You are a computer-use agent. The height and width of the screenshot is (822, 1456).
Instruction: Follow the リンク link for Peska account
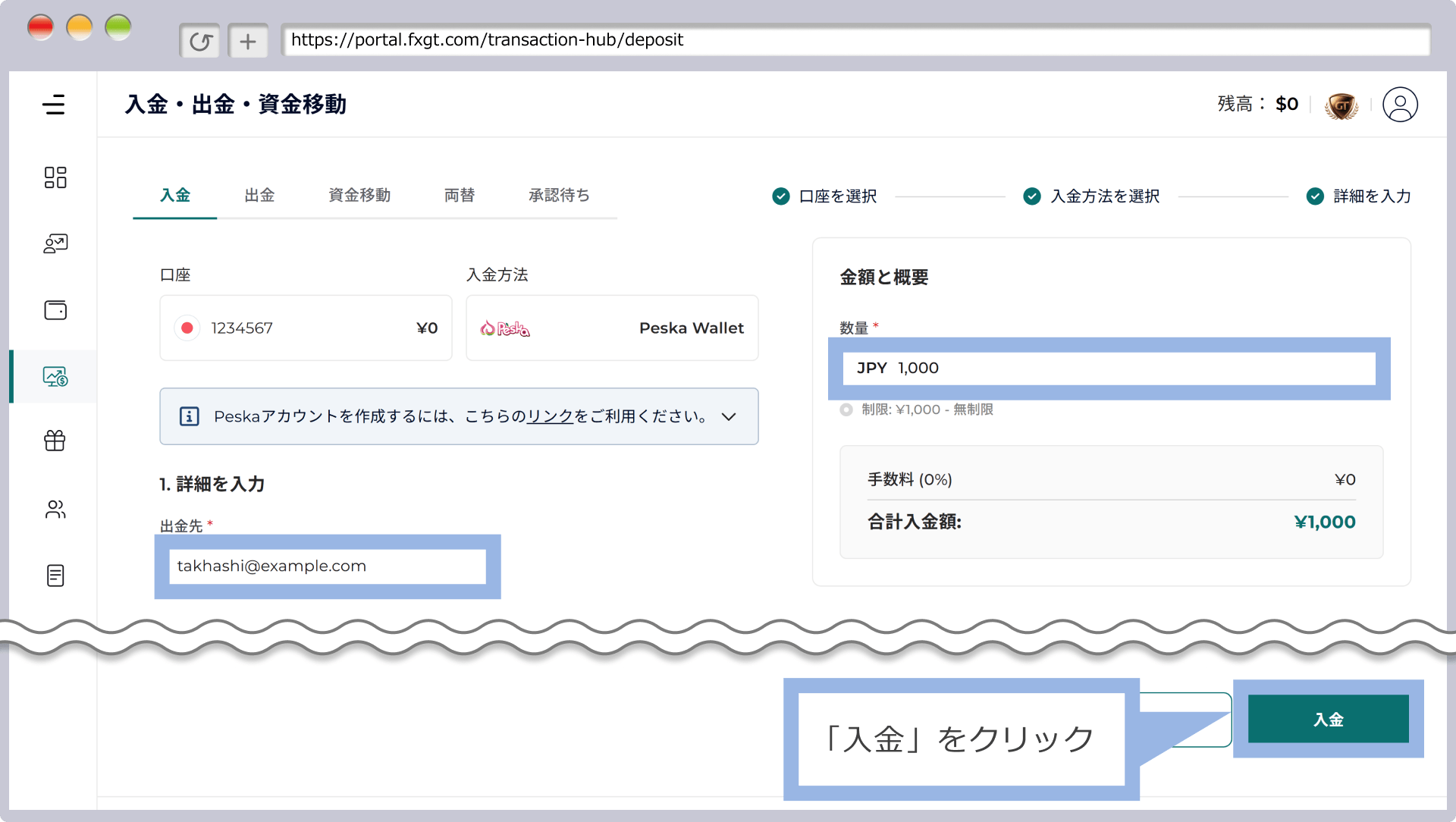pos(550,416)
